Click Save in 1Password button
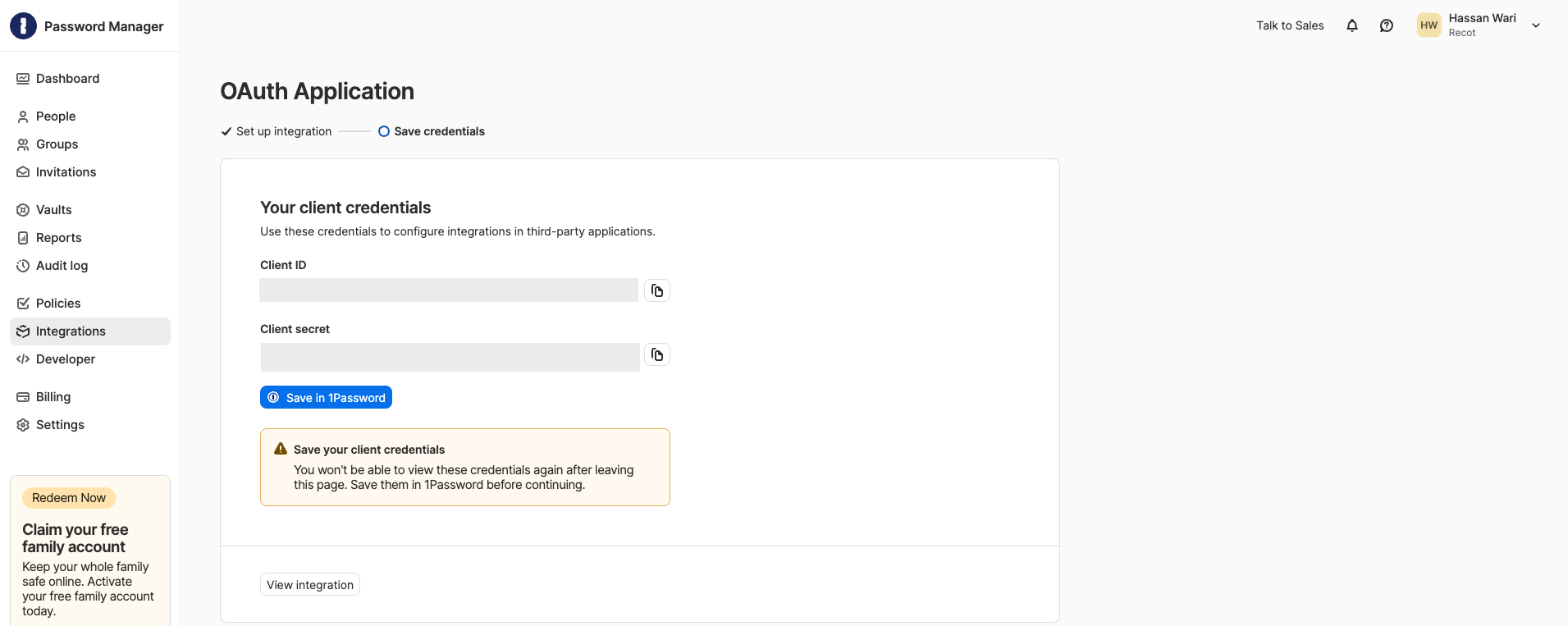The width and height of the screenshot is (1568, 626). 326,397
